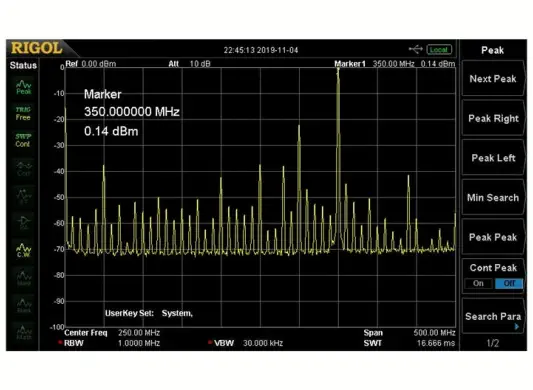Click the 1/2 menu page indicator
533x390 pixels.
493,343
